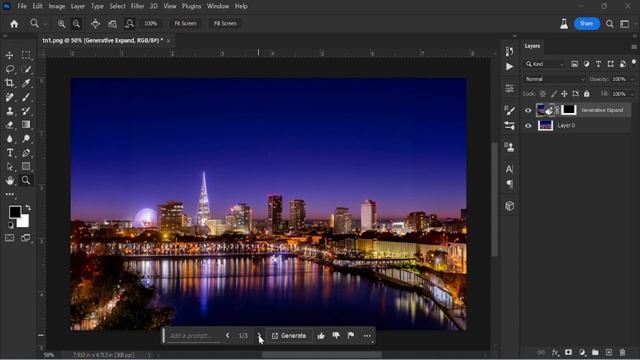Image resolution: width=640 pixels, height=360 pixels.
Task: Open the Image menu
Action: pyautogui.click(x=57, y=6)
